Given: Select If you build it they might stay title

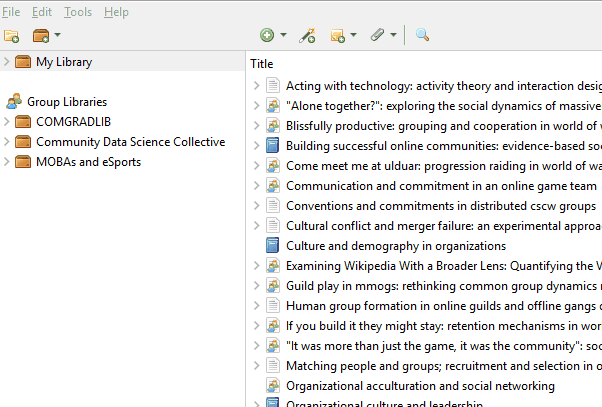Looking at the screenshot, I should point(444,326).
